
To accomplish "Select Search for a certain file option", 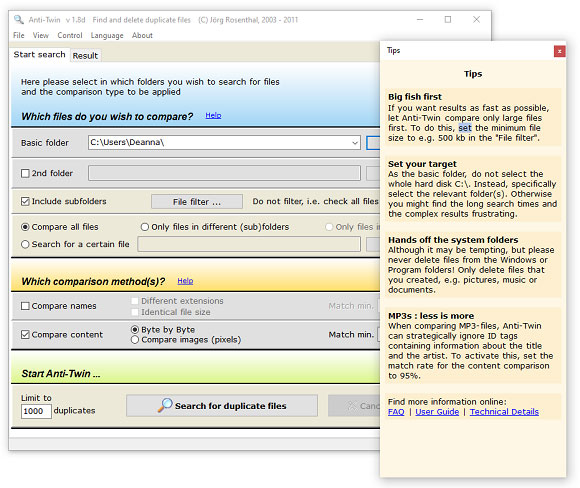I will click(25, 244).
